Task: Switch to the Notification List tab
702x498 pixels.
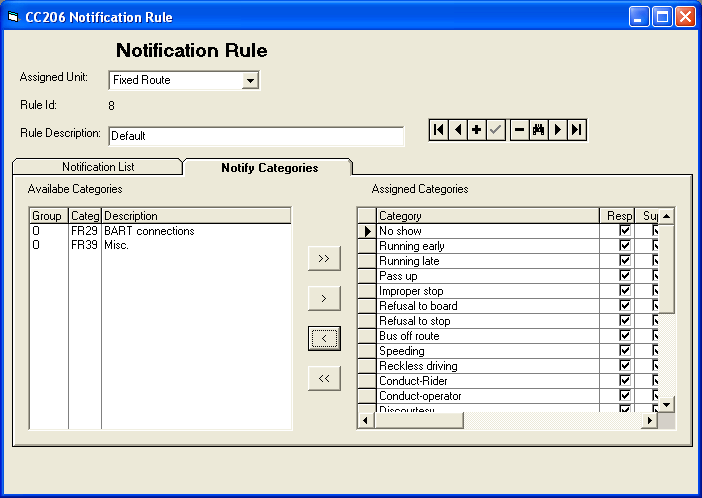Action: point(98,167)
